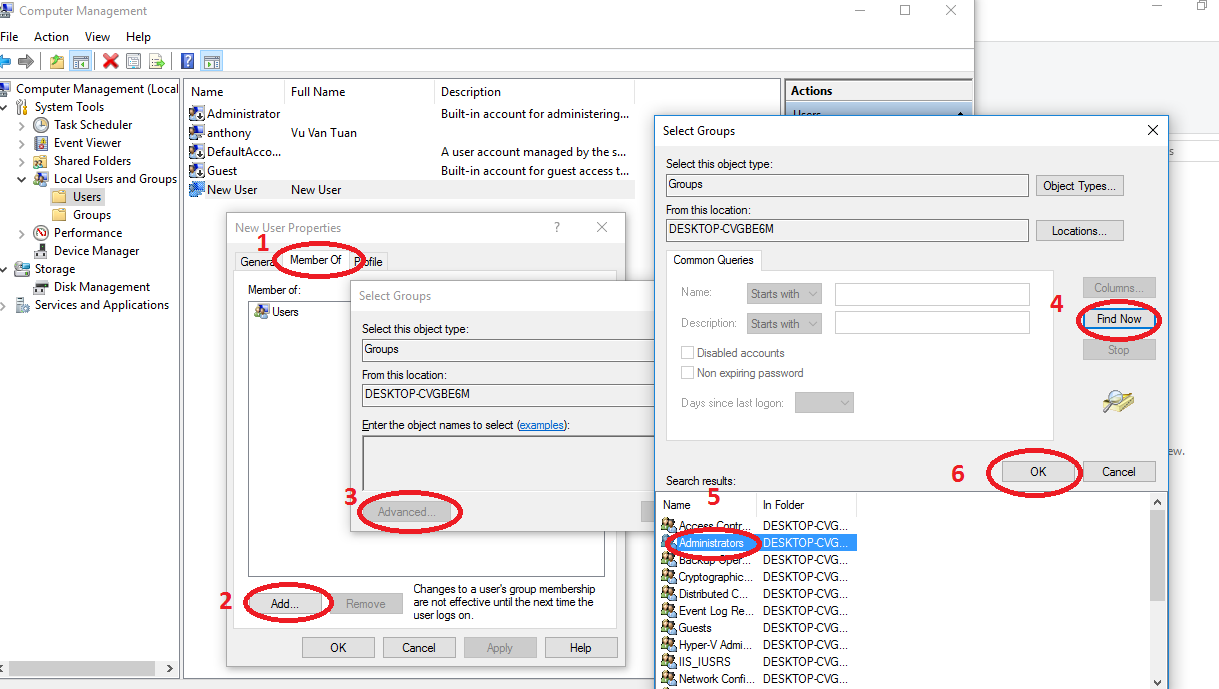The image size is (1219, 689).
Task: Click the Properties toolbar icon
Action: 133,61
